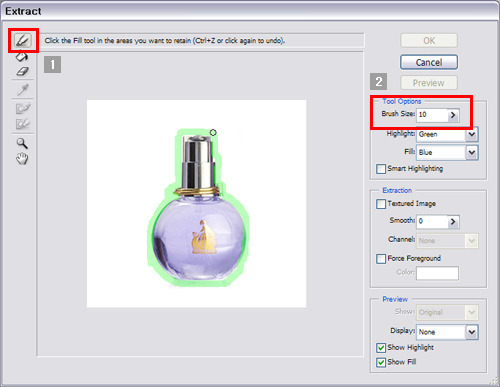Image resolution: width=500 pixels, height=387 pixels.
Task: Select the Cleanup tool
Action: (23, 108)
